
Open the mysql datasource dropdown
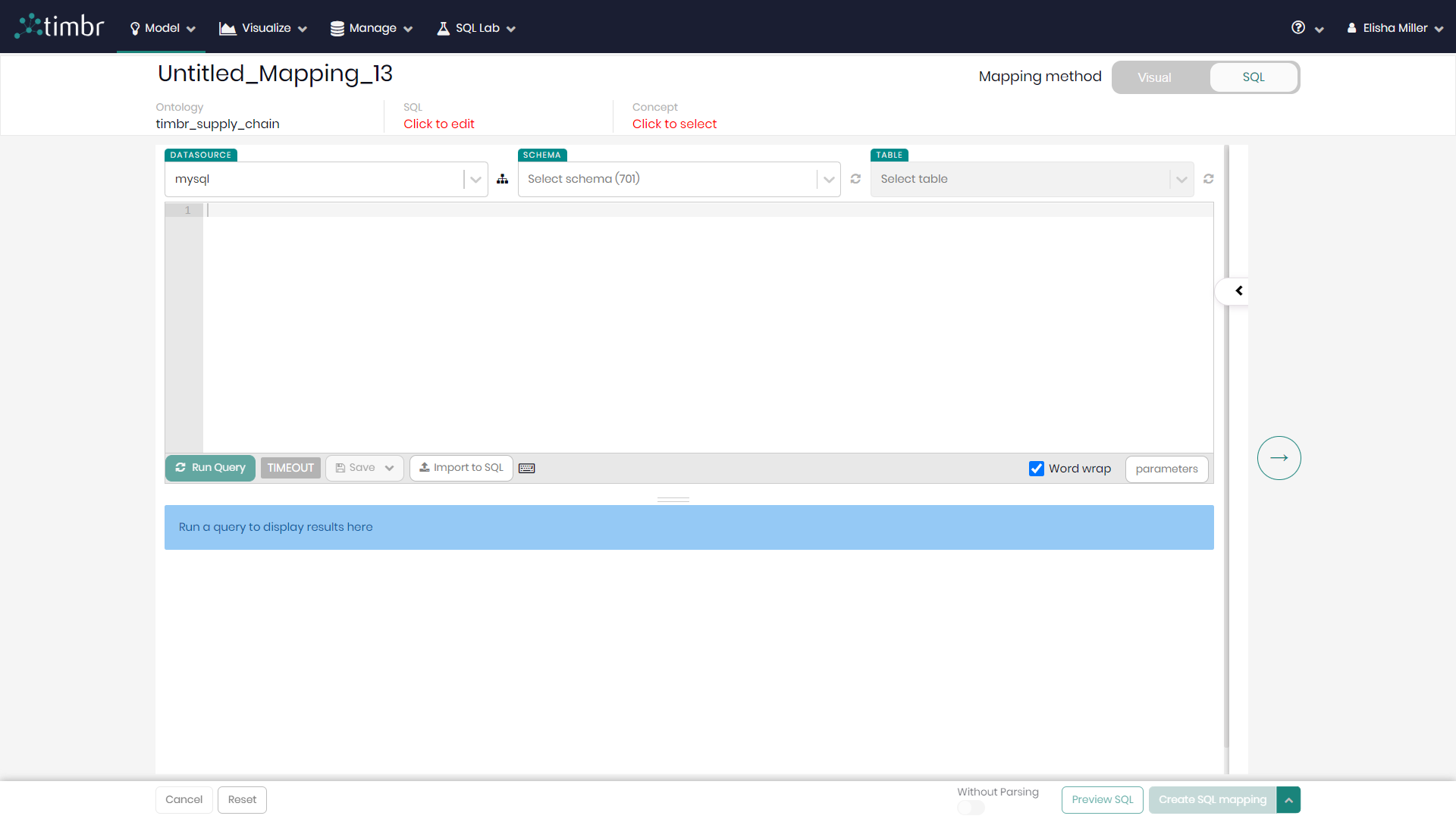pyautogui.click(x=475, y=179)
